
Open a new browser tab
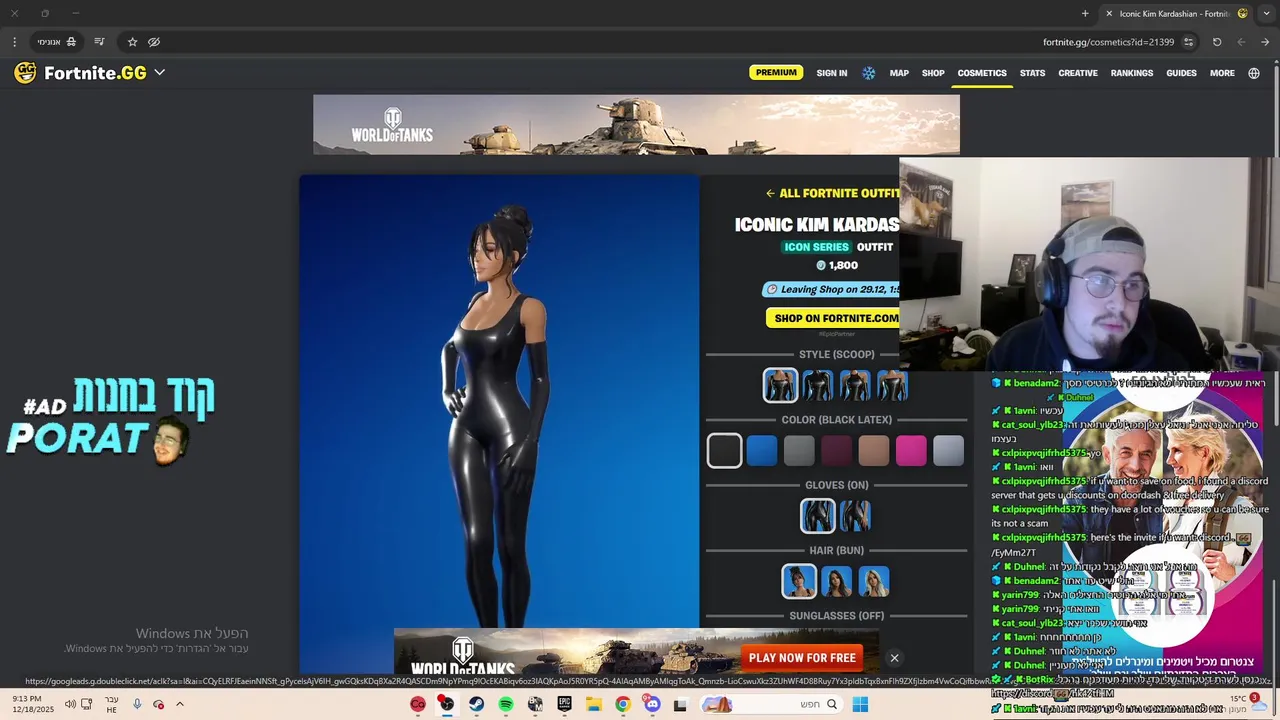(x=1085, y=13)
